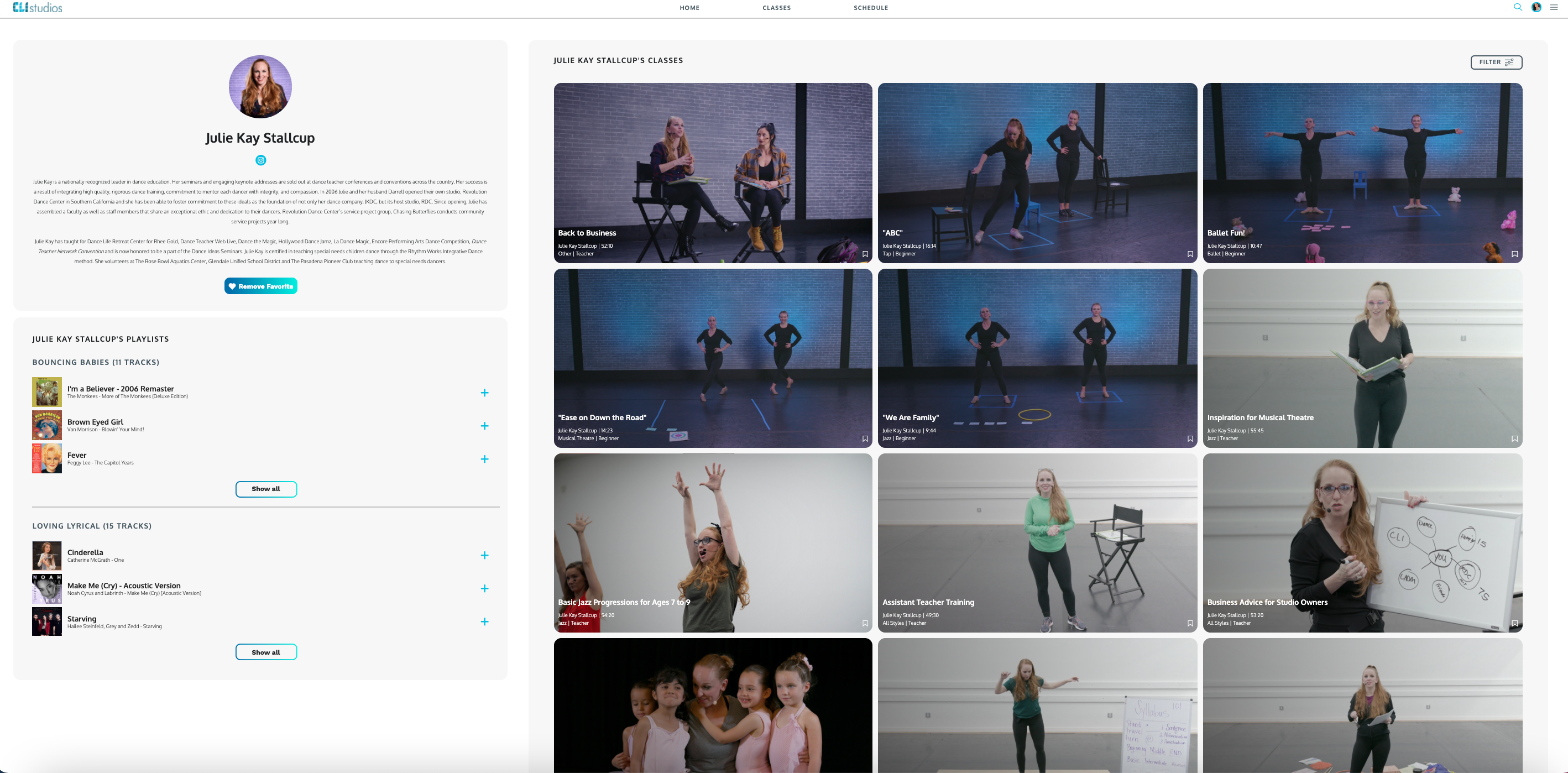
Task: Open the Schedule menu item
Action: pyautogui.click(x=871, y=8)
